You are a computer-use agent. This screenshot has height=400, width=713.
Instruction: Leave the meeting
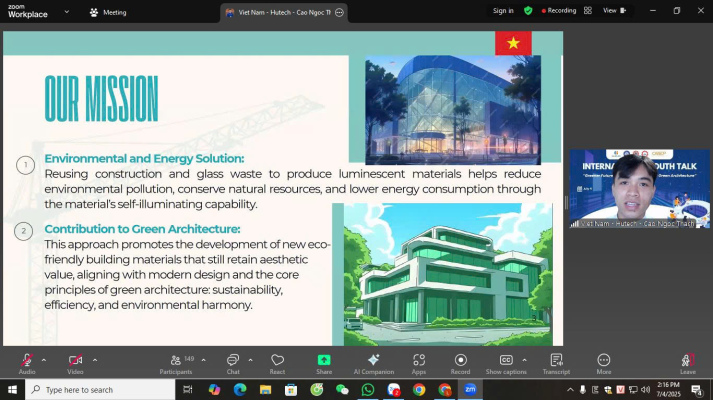pos(688,364)
